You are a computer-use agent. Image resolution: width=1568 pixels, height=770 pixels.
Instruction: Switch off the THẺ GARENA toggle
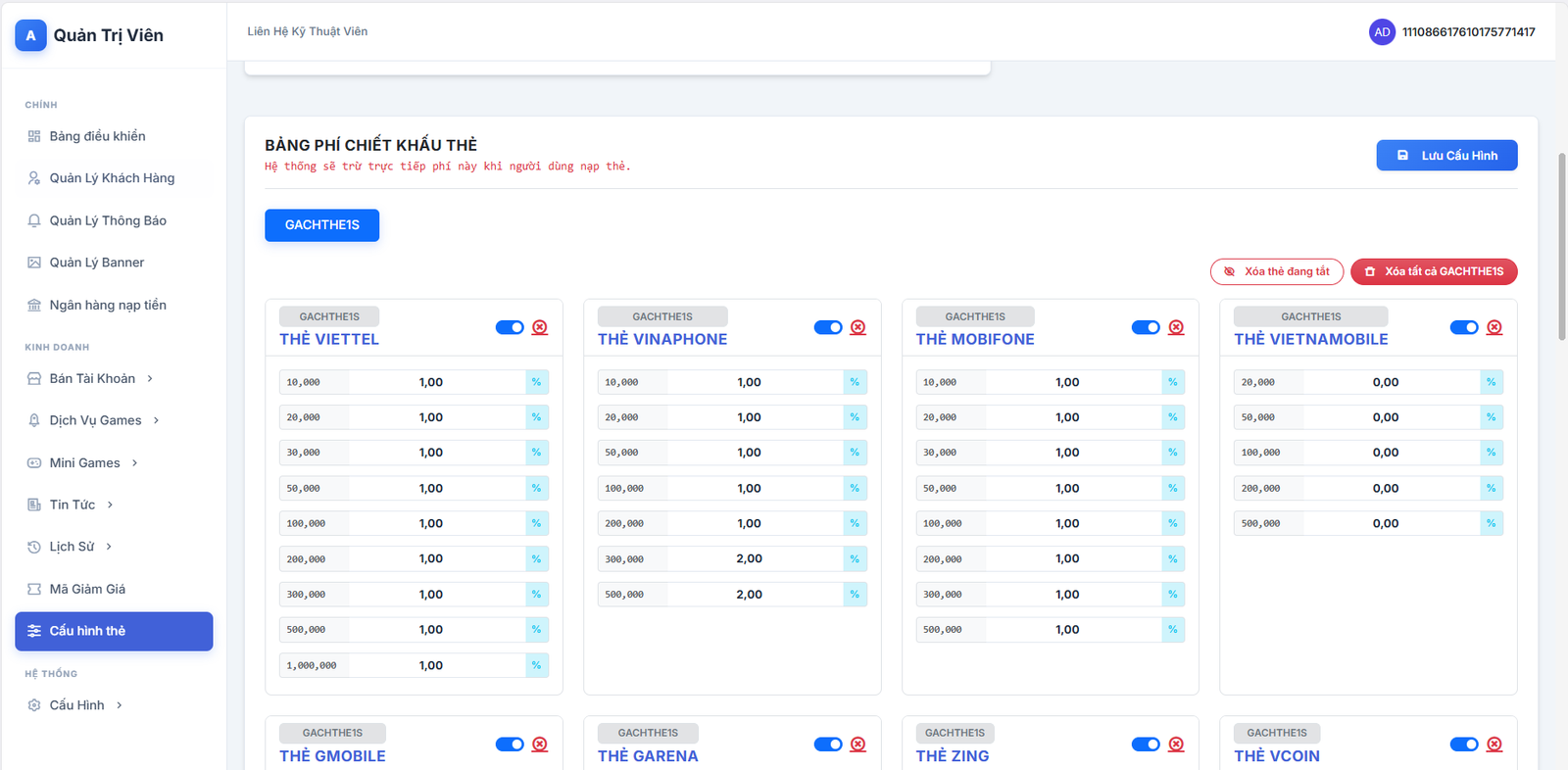pos(828,745)
